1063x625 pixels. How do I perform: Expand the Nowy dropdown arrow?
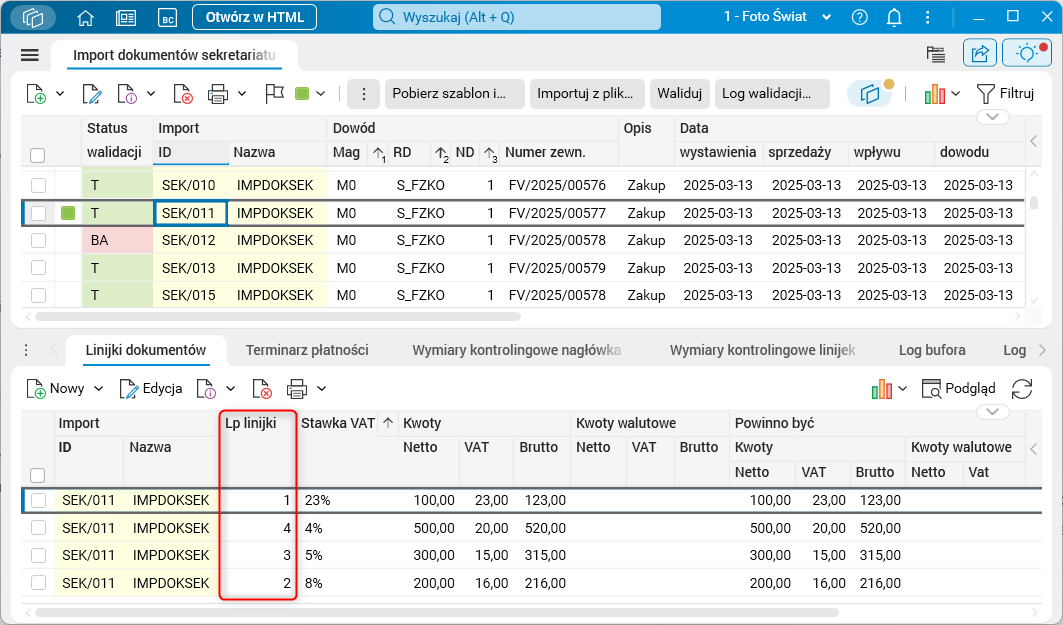pos(99,389)
